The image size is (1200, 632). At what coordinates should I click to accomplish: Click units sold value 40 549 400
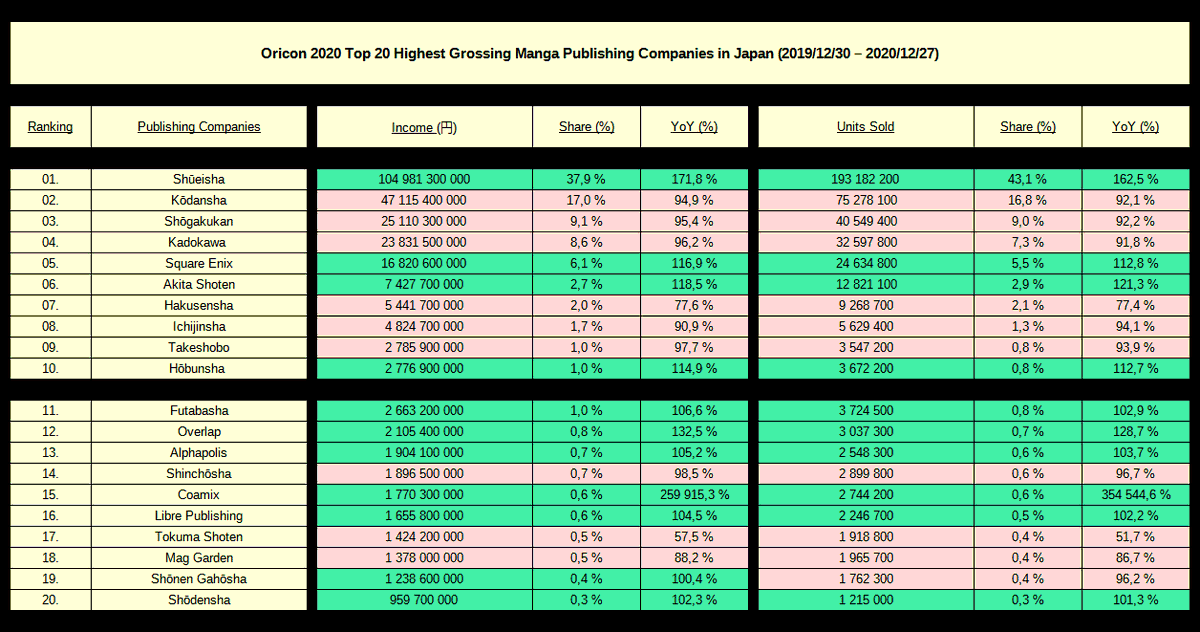866,221
